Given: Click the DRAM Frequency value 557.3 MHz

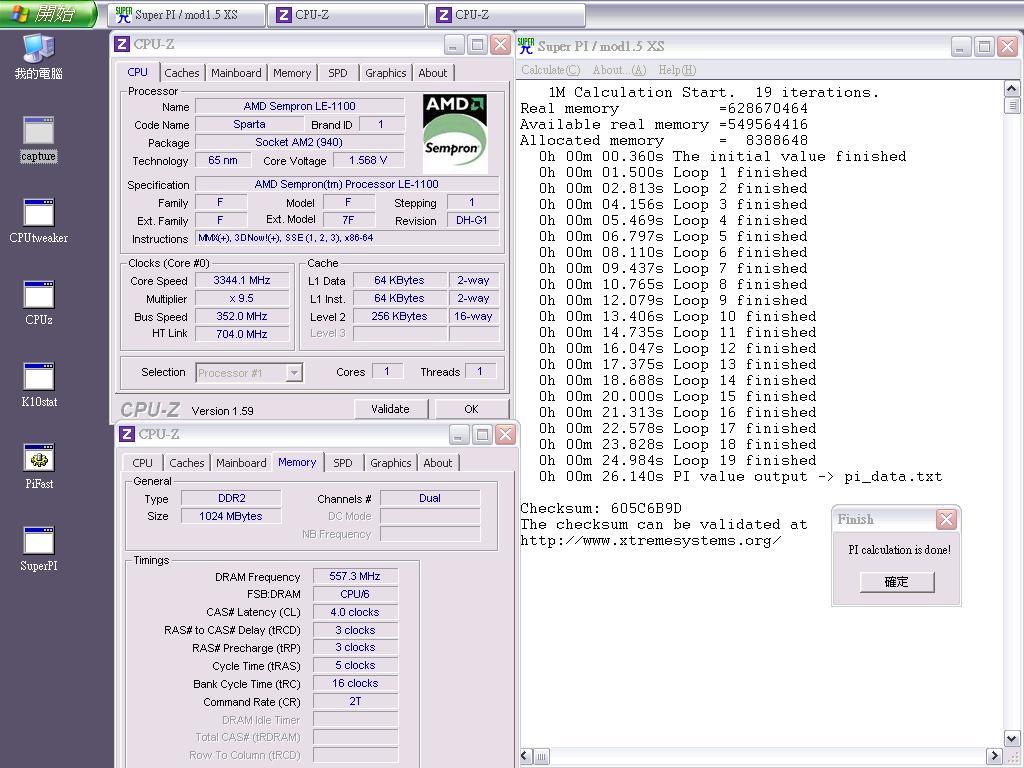Looking at the screenshot, I should click(x=355, y=576).
